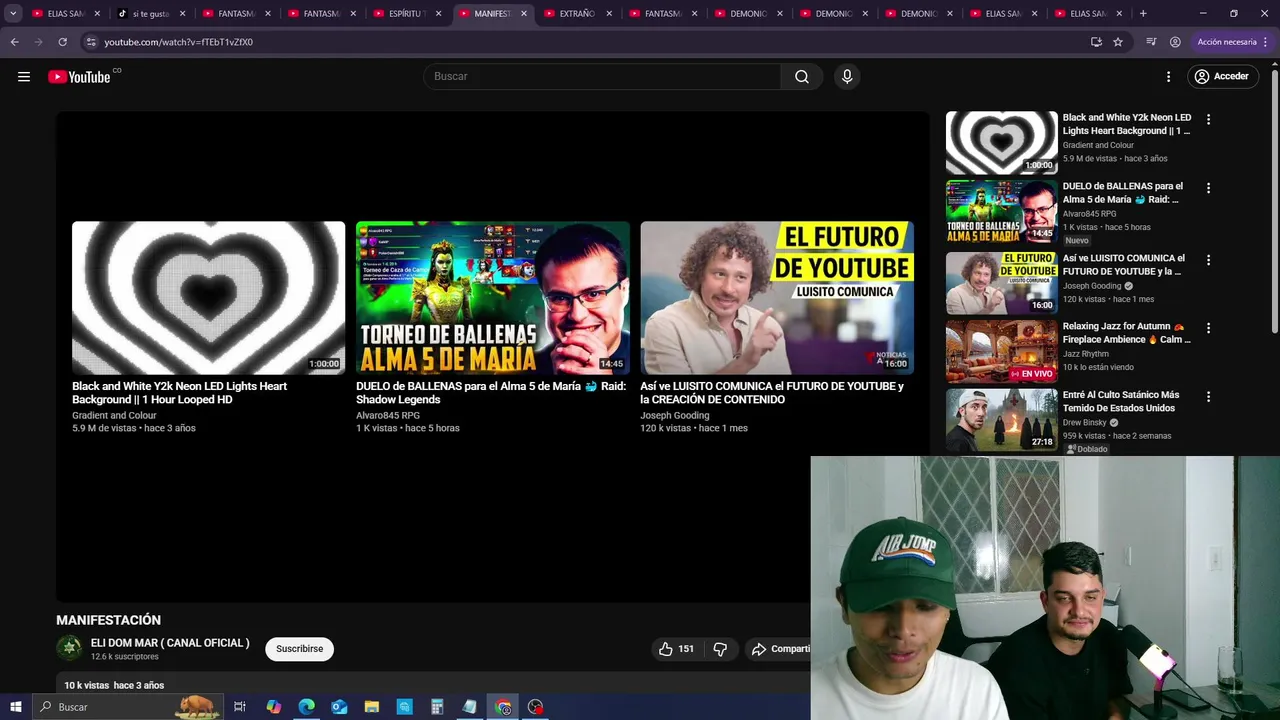
Task: Sign in with the Acceder button
Action: pos(1222,77)
